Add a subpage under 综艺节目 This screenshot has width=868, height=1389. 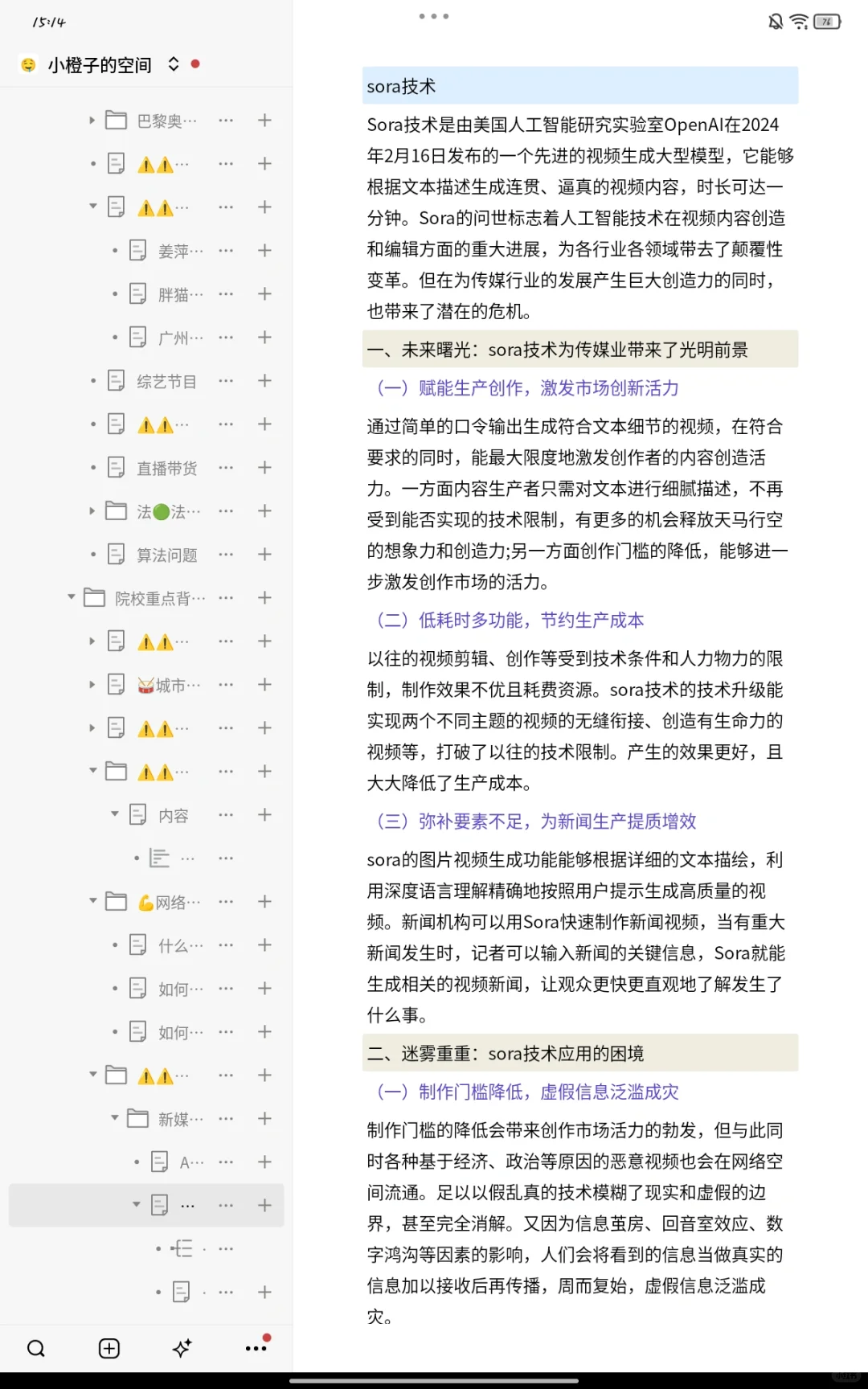coord(264,381)
